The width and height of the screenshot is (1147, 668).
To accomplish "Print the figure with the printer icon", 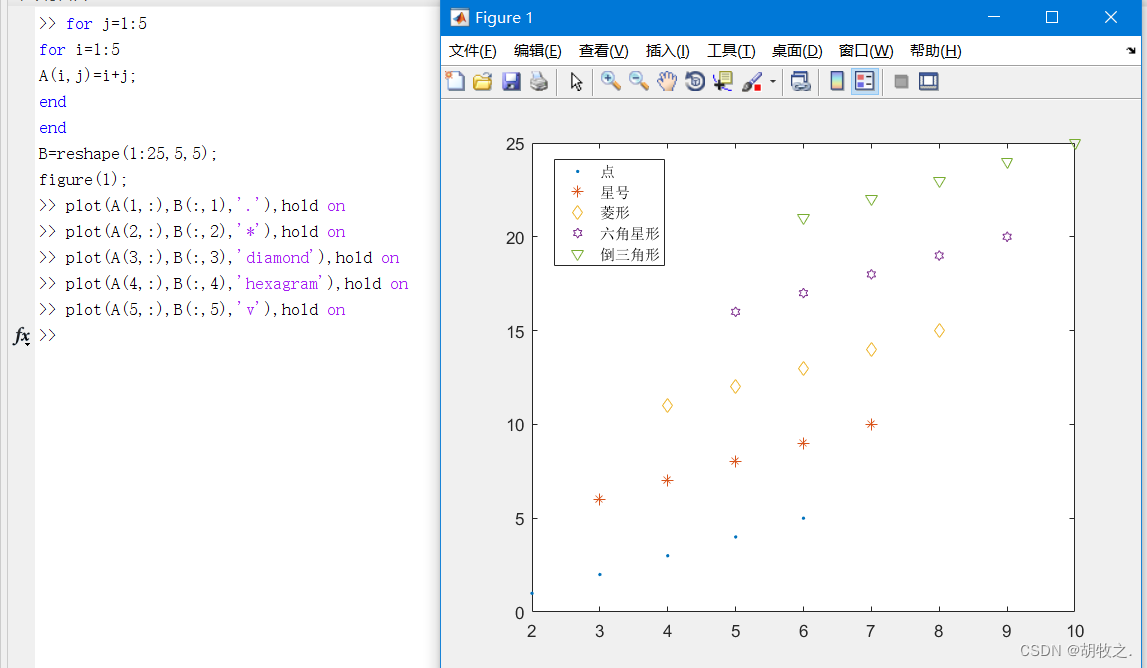I will click(x=539, y=81).
